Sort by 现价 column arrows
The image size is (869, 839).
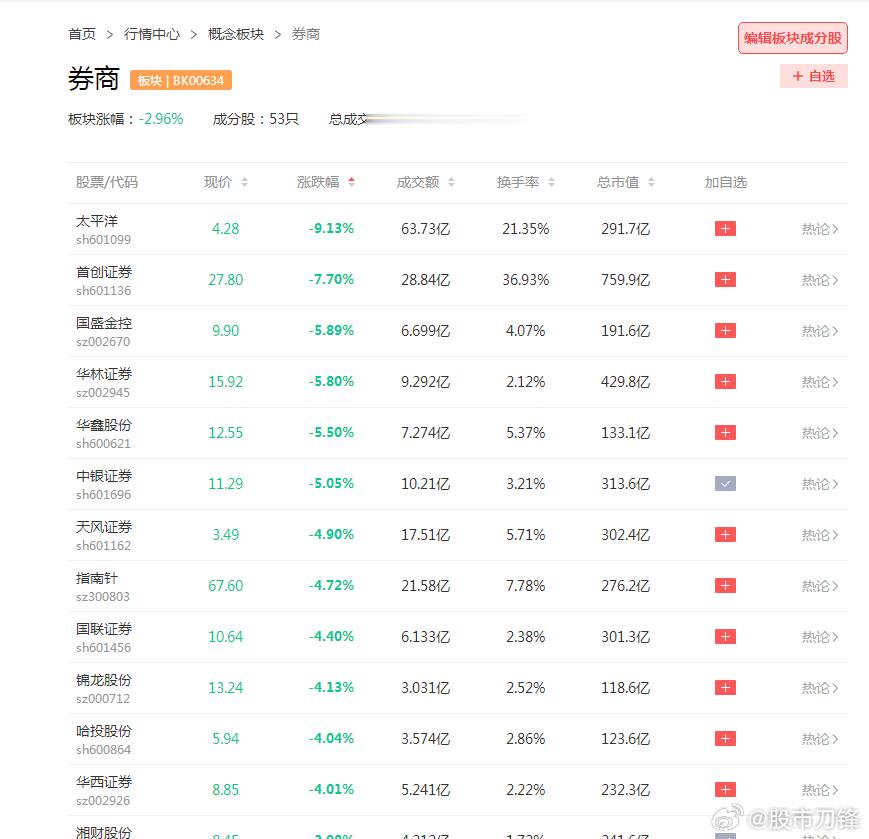pos(244,182)
